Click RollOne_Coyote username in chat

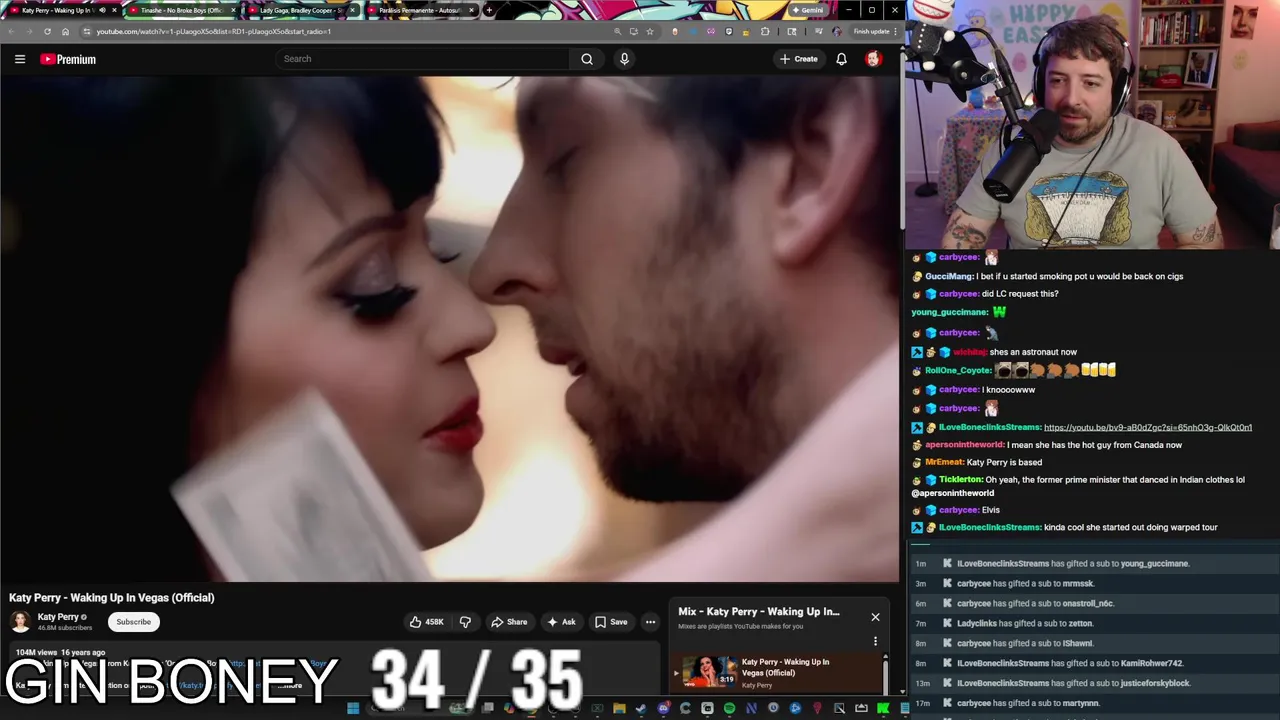tap(958, 370)
